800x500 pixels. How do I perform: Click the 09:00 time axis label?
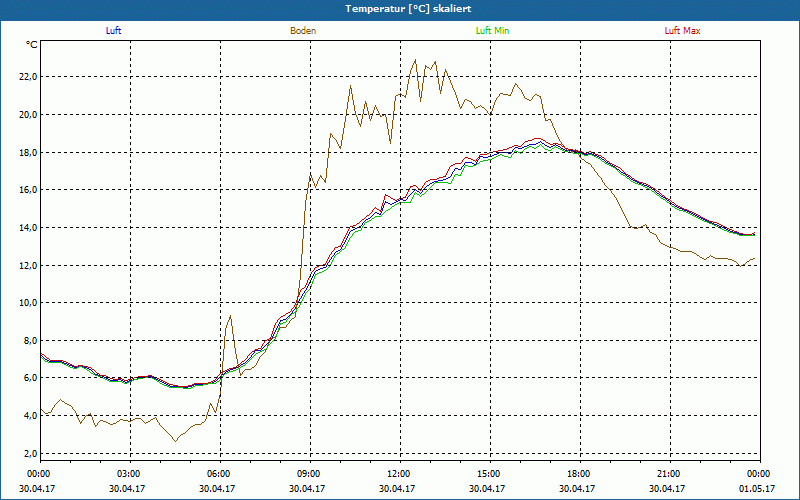[307, 474]
